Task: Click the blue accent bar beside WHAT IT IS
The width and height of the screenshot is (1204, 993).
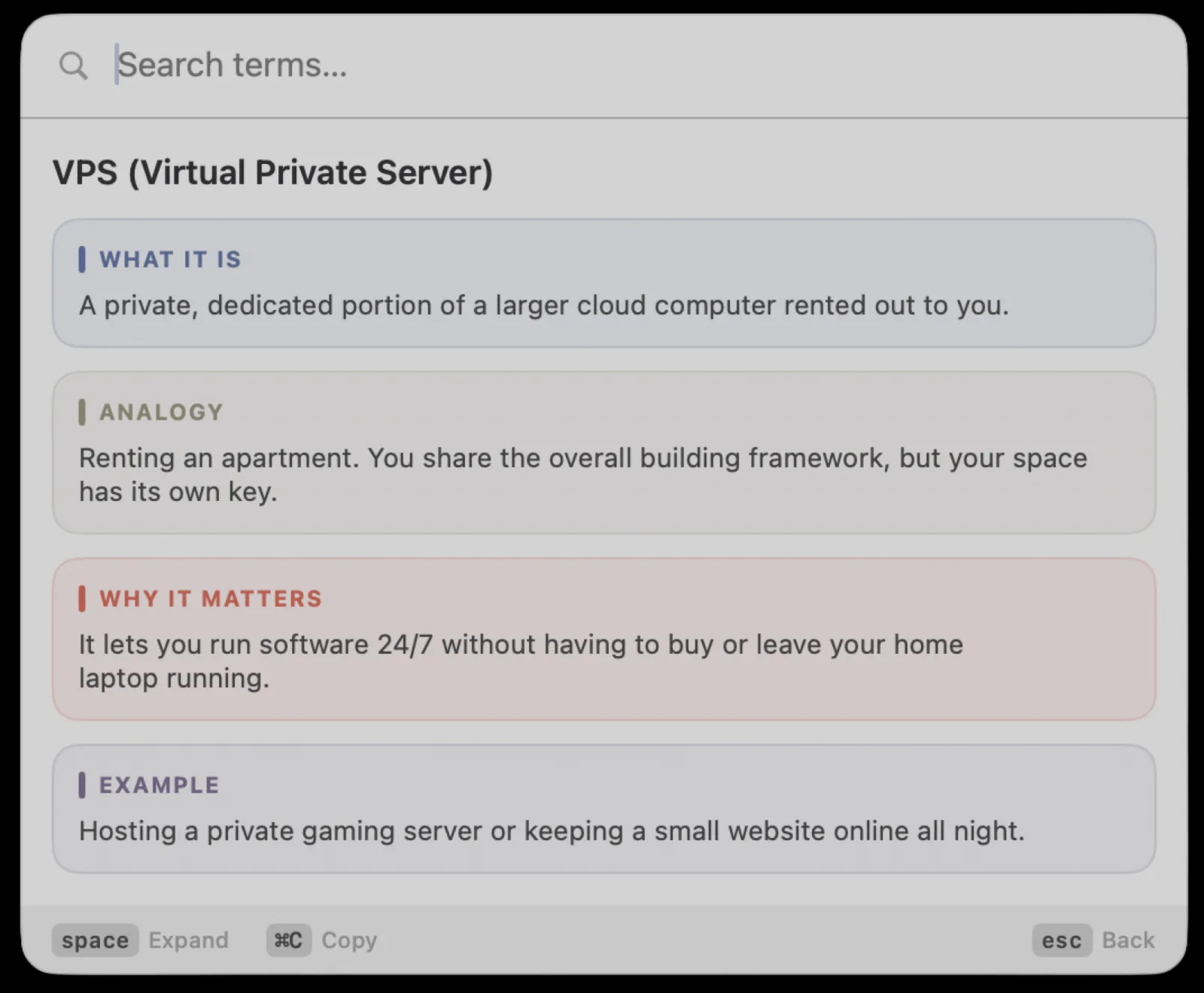Action: tap(81, 260)
